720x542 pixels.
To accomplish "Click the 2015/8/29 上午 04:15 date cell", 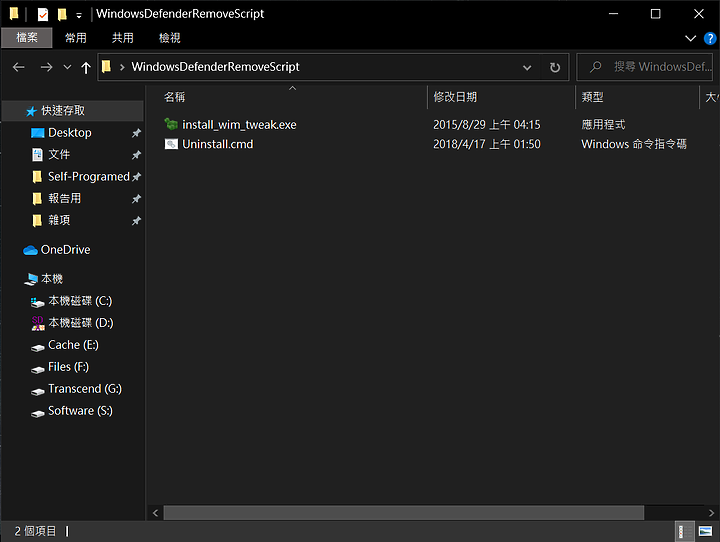I will coord(487,124).
